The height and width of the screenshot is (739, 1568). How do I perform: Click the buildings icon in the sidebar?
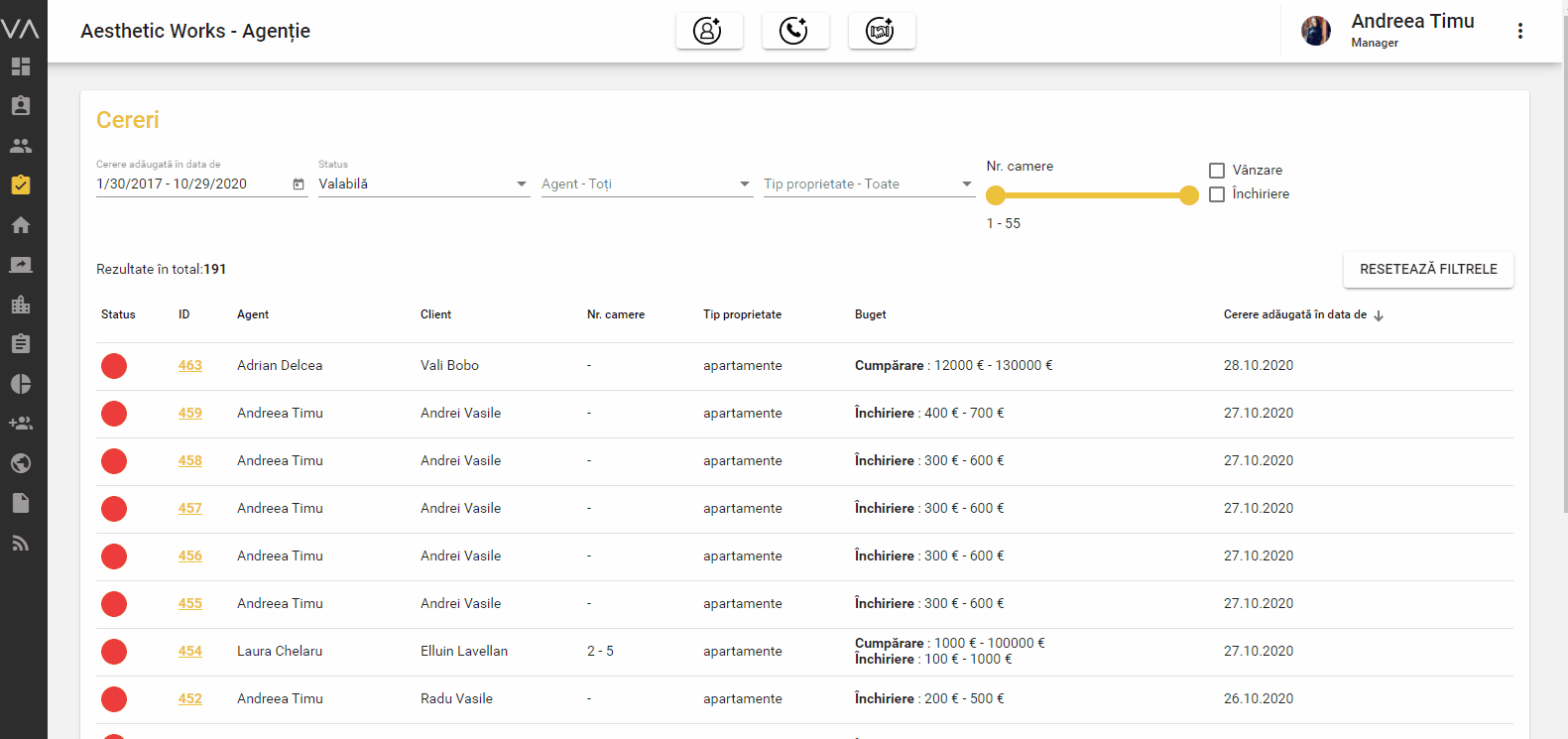point(21,305)
